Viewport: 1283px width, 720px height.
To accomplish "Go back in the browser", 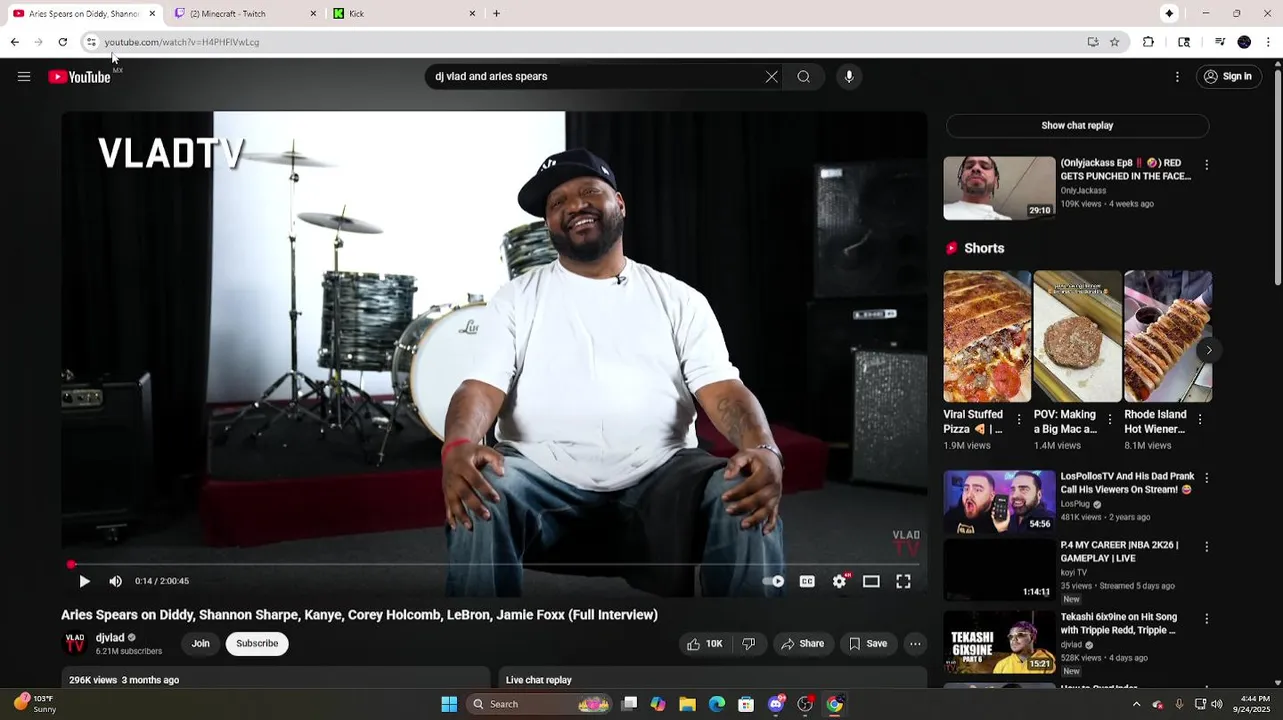I will 14,42.
